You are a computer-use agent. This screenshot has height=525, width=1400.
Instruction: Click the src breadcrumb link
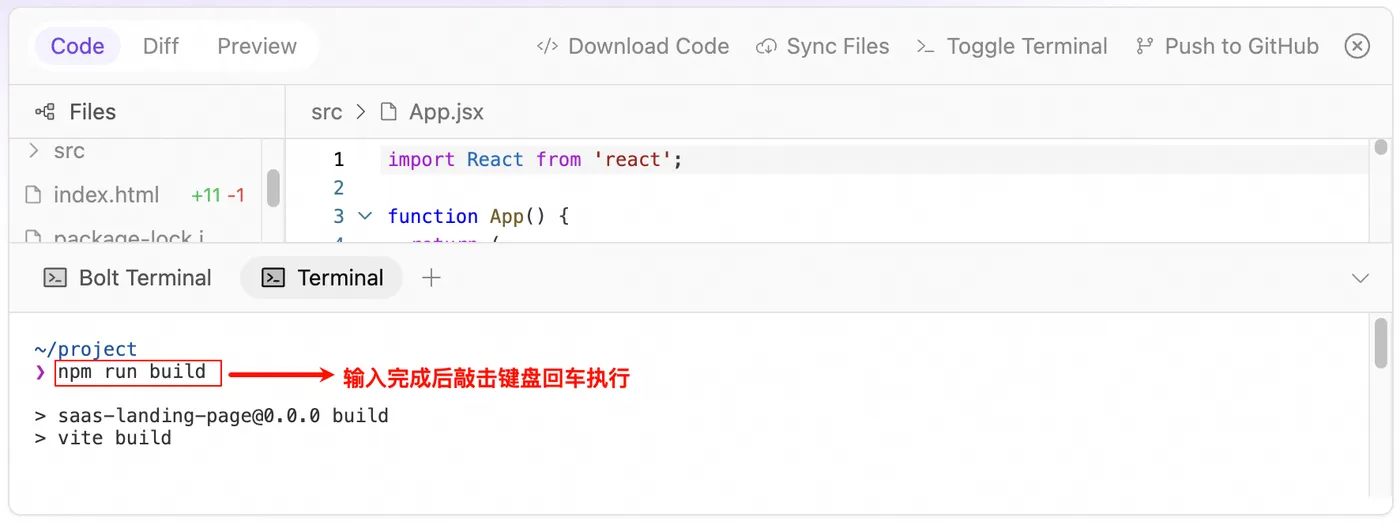[x=326, y=112]
